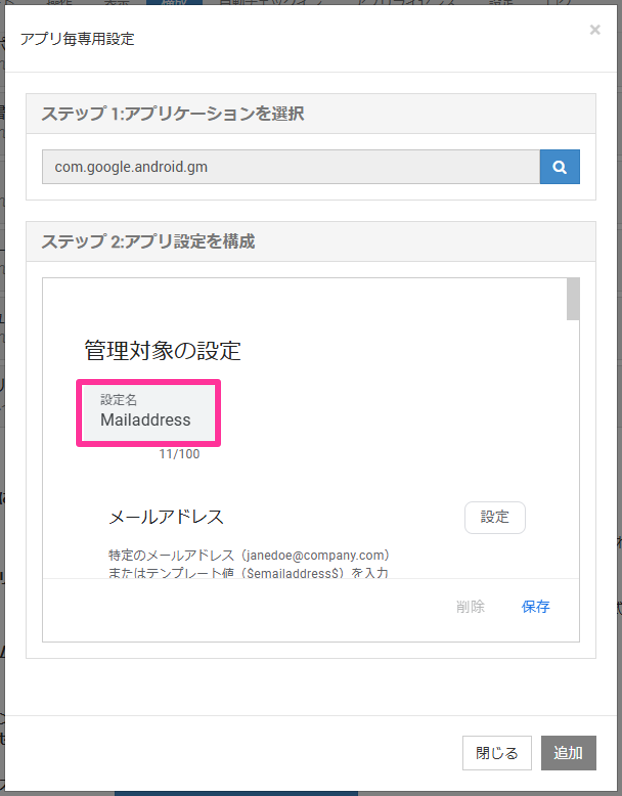Image resolution: width=622 pixels, height=796 pixels.
Task: Click the magnifier search button for applications
Action: pyautogui.click(x=560, y=167)
